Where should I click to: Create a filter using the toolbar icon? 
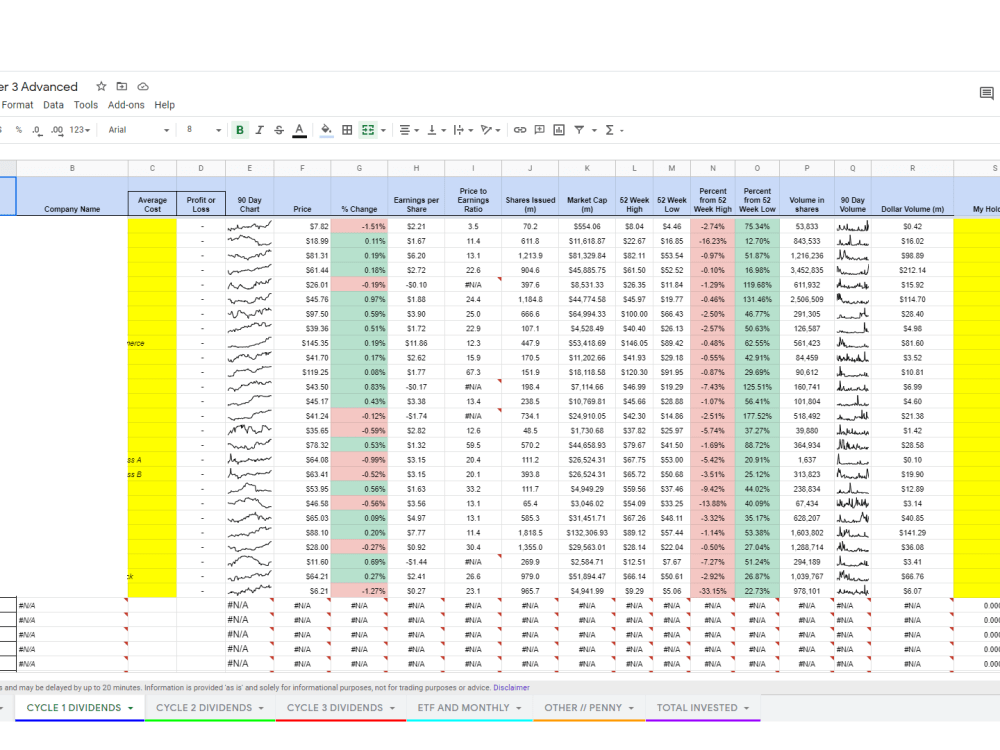(x=580, y=130)
